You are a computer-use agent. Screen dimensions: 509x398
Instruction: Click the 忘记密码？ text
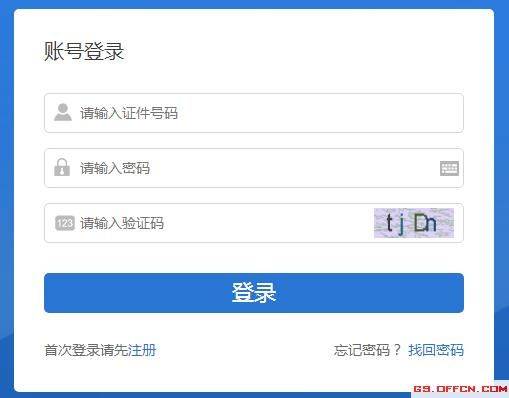(367, 350)
